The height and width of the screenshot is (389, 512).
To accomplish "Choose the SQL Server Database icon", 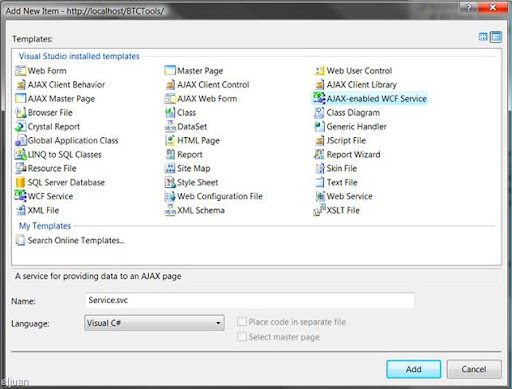I will (20, 182).
